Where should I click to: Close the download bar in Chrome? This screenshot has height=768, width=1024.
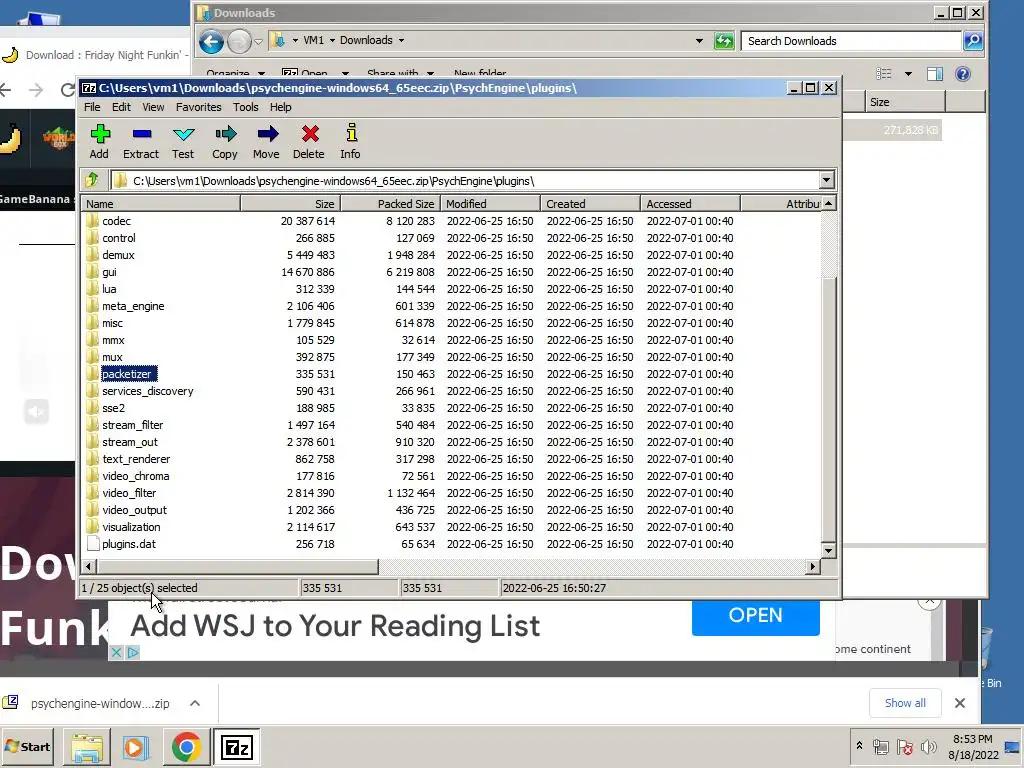click(x=959, y=703)
